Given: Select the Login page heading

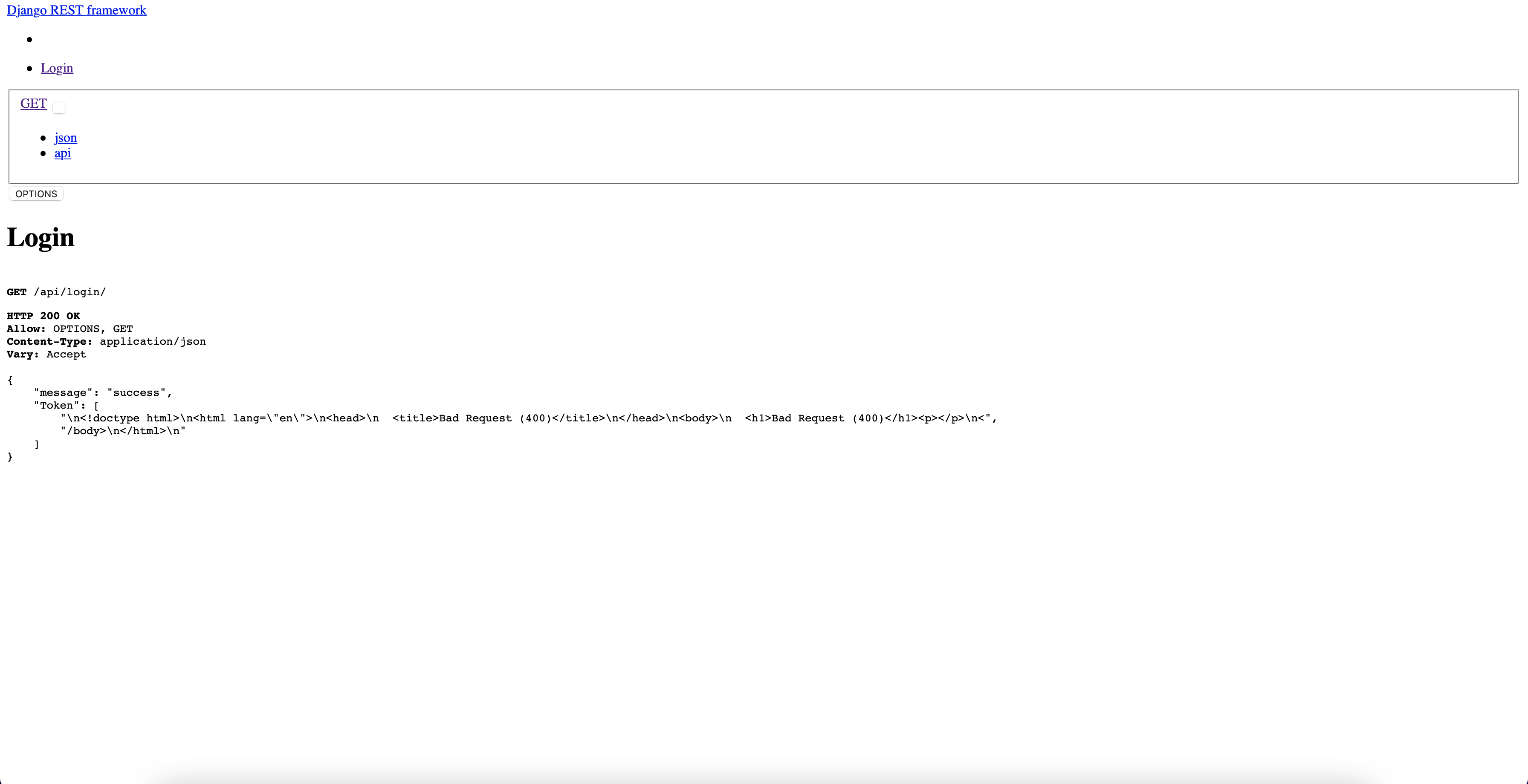Looking at the screenshot, I should pyautogui.click(x=41, y=238).
